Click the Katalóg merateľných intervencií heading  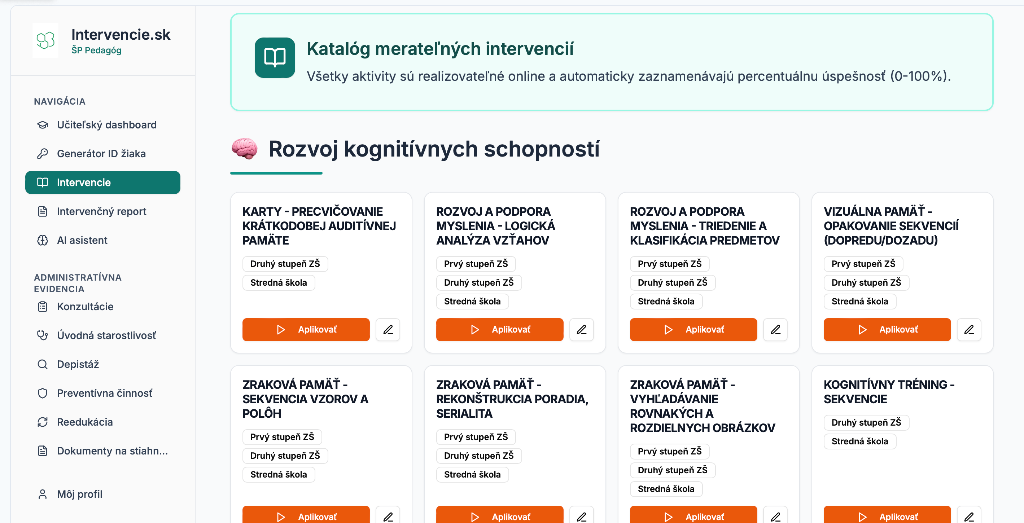441,48
